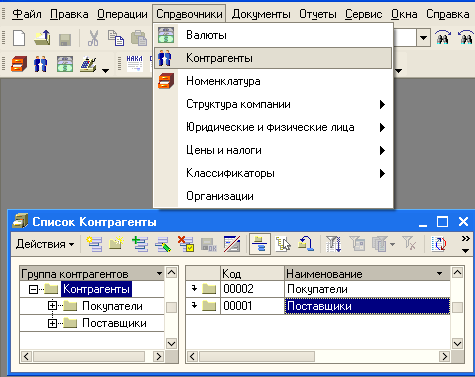Click the filter by current value icon
The width and height of the screenshot is (475, 377).
[357, 244]
